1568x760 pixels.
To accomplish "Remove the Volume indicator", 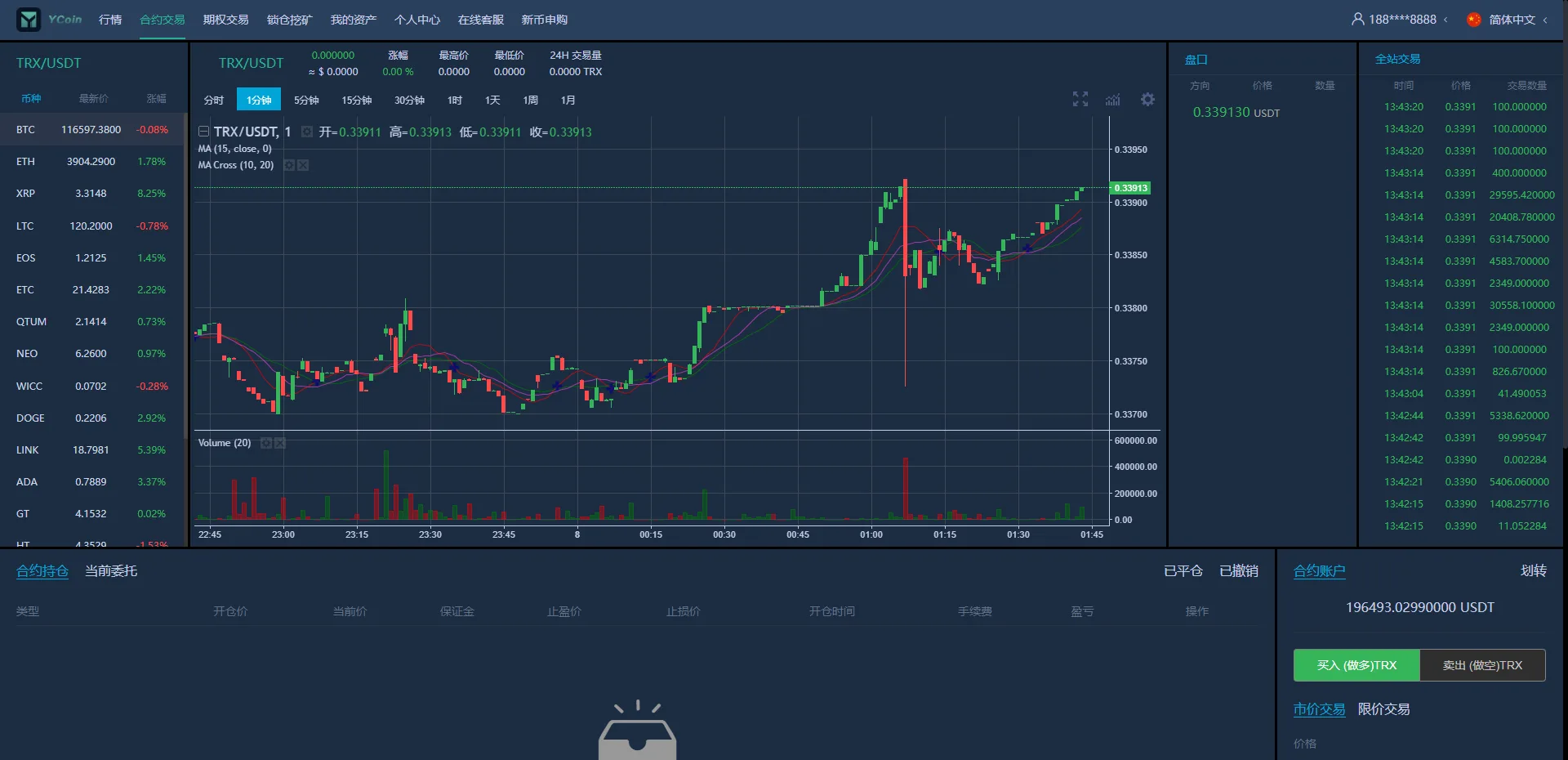I will tap(280, 443).
